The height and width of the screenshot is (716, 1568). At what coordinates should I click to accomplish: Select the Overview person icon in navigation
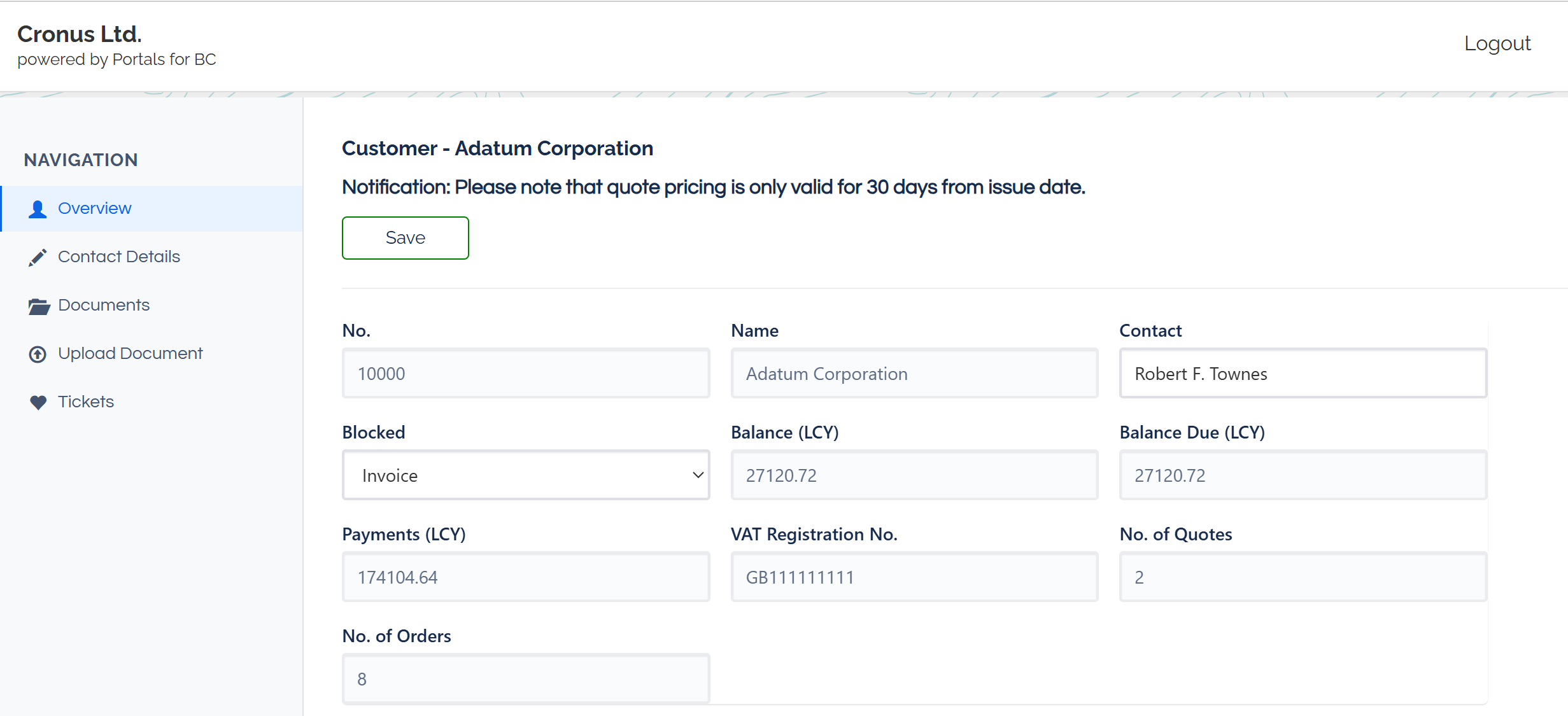click(38, 208)
